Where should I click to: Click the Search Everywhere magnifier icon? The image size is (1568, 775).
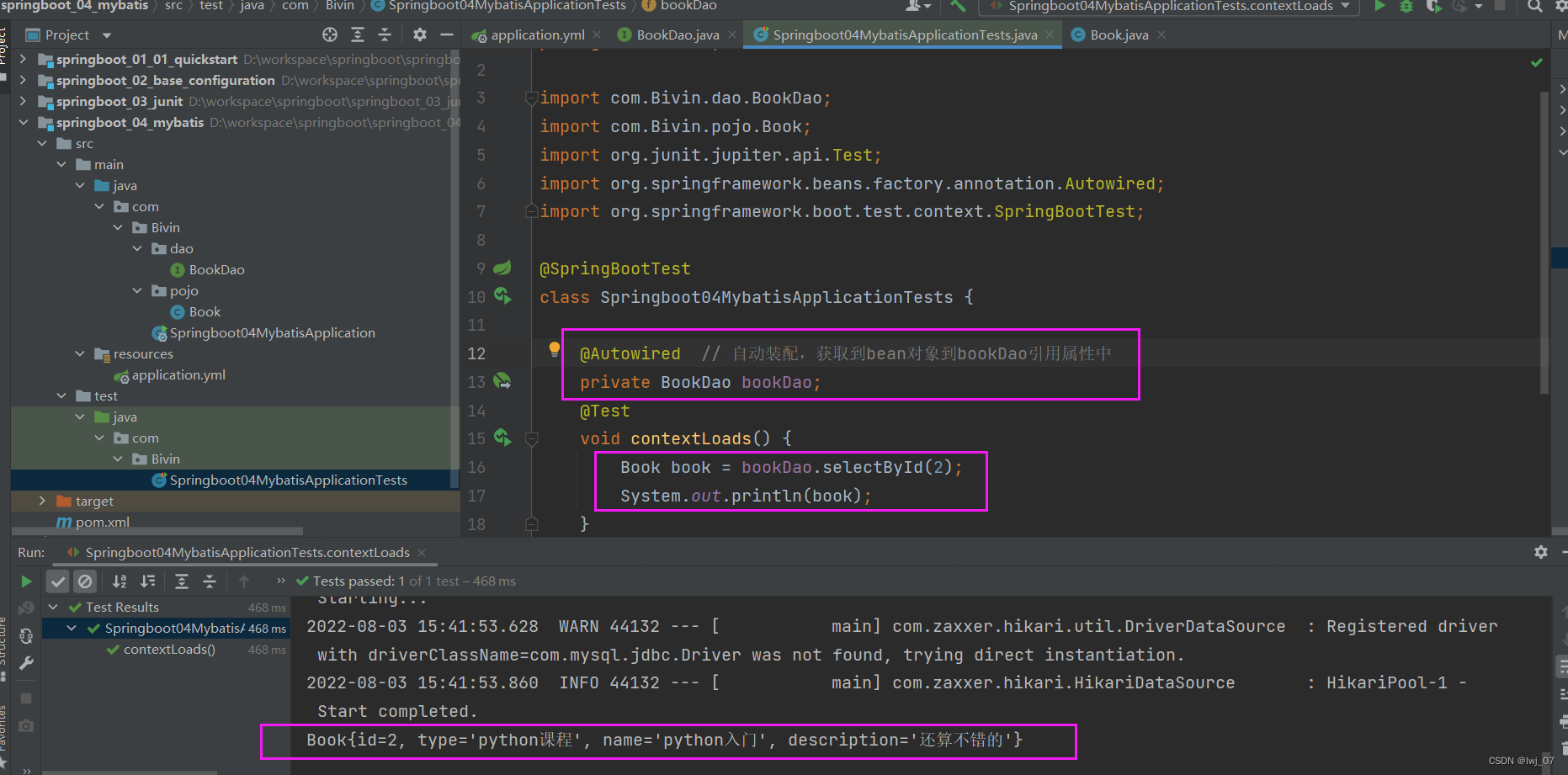1534,6
